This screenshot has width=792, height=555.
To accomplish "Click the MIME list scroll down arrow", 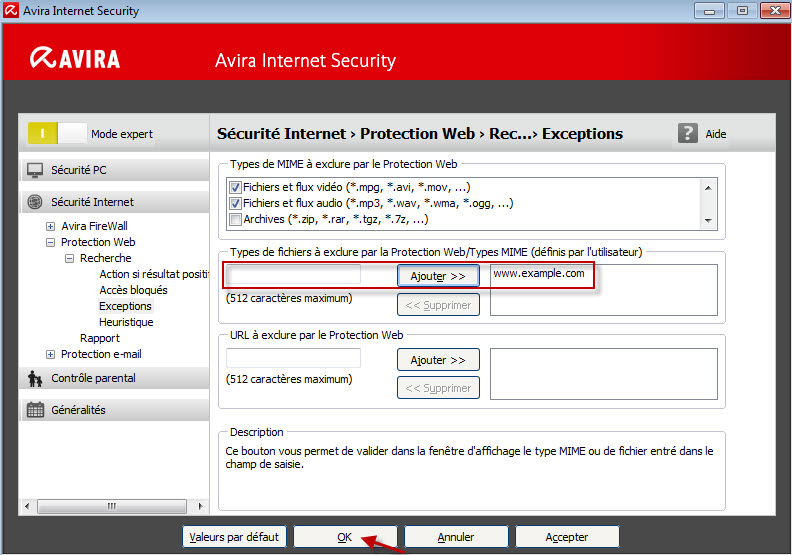I will click(x=708, y=221).
